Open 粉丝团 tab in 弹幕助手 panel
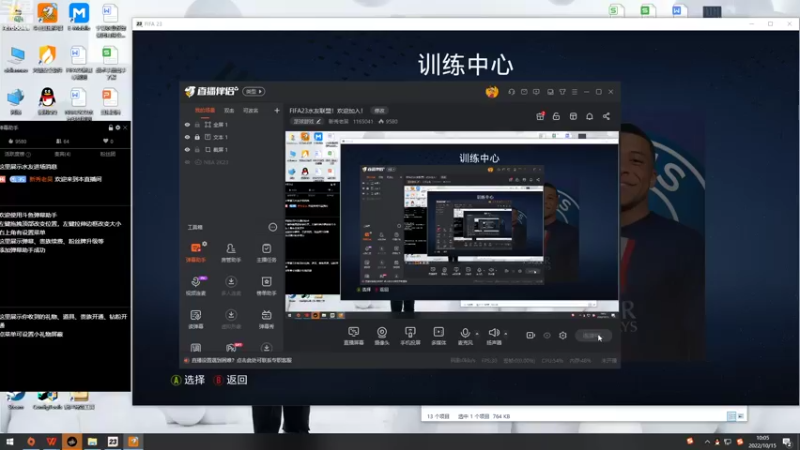Viewport: 800px width, 450px height. (108, 154)
